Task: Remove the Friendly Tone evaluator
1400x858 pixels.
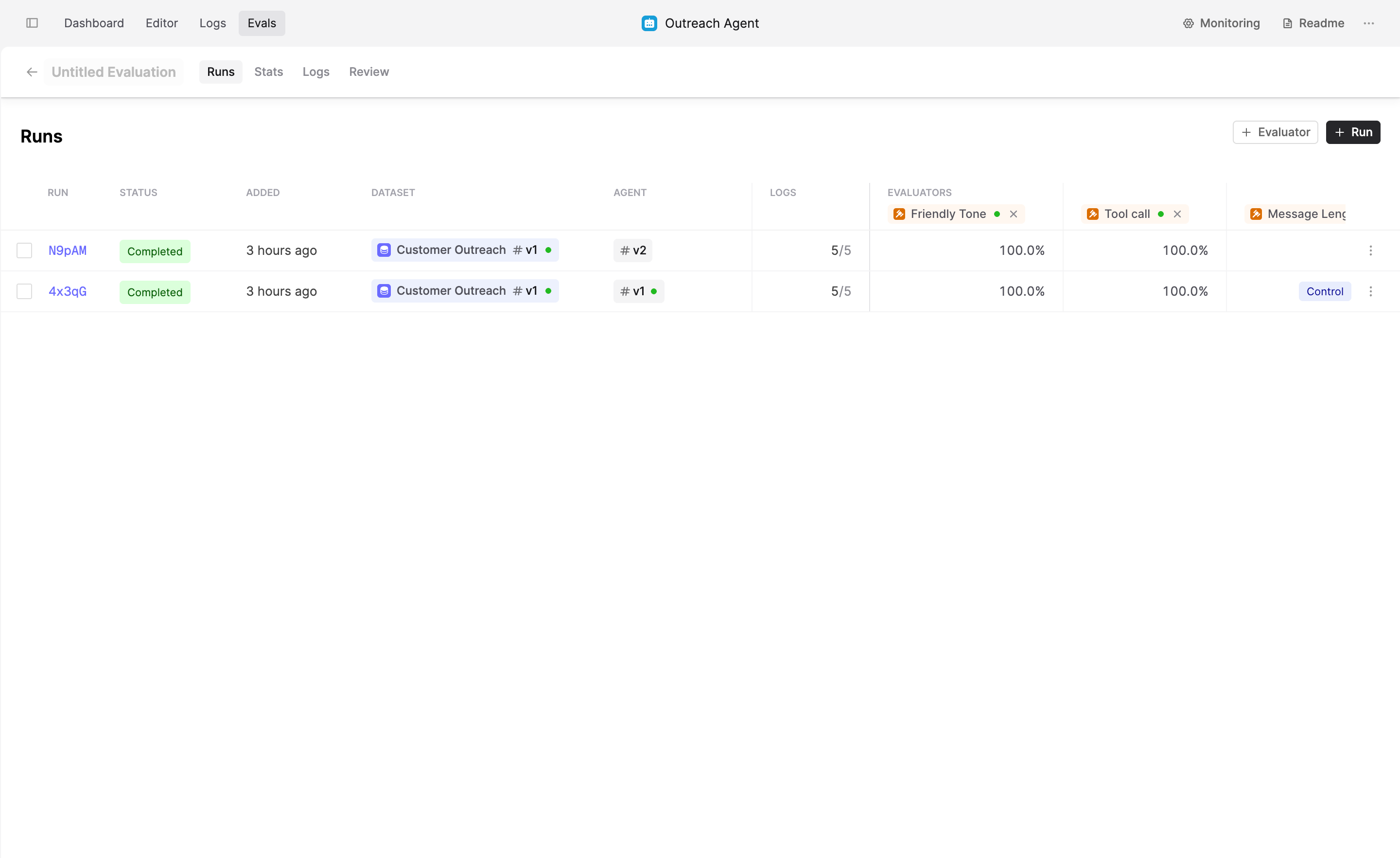Action: tap(1014, 214)
